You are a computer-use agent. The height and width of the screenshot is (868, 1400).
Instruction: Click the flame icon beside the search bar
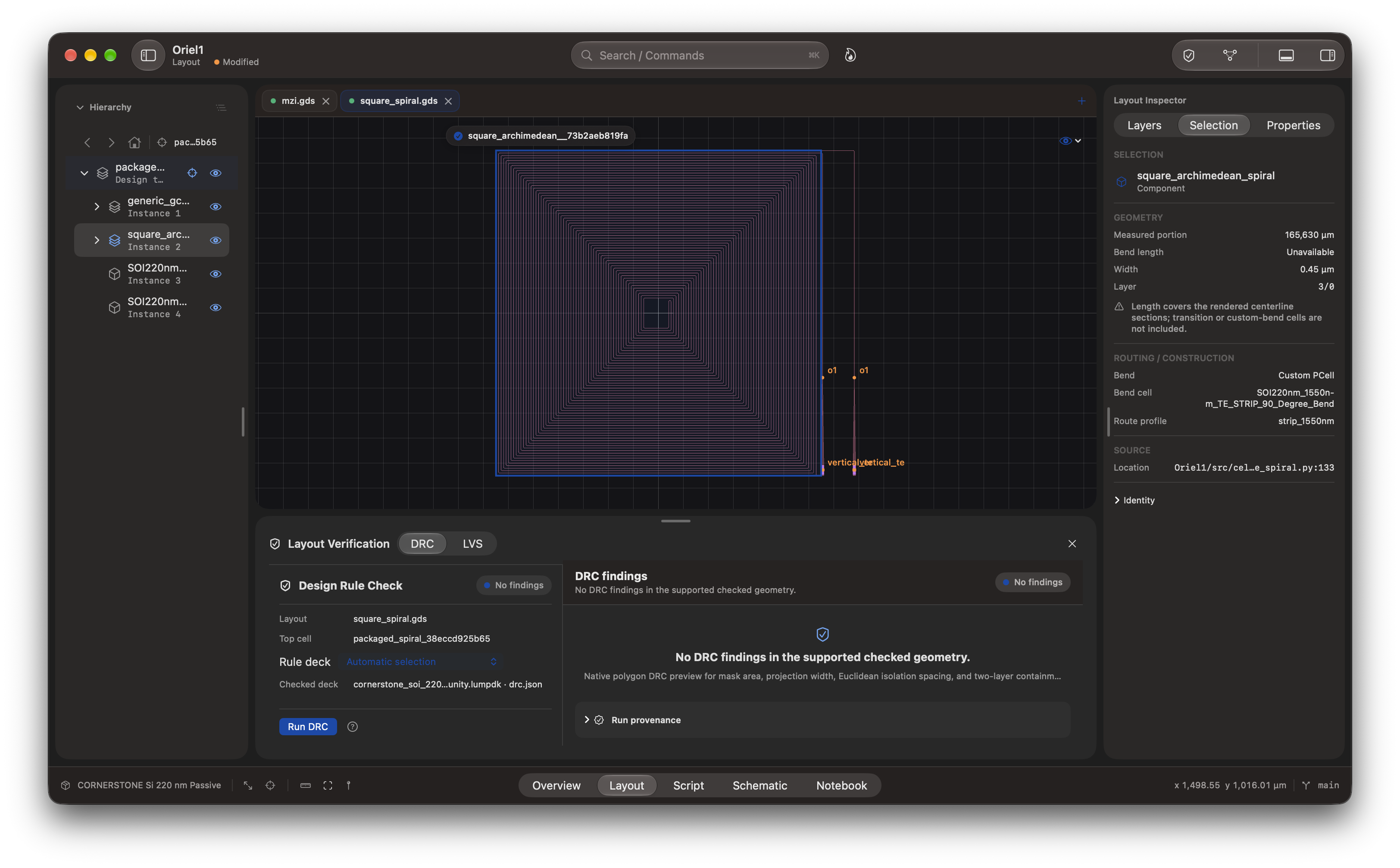coord(850,55)
